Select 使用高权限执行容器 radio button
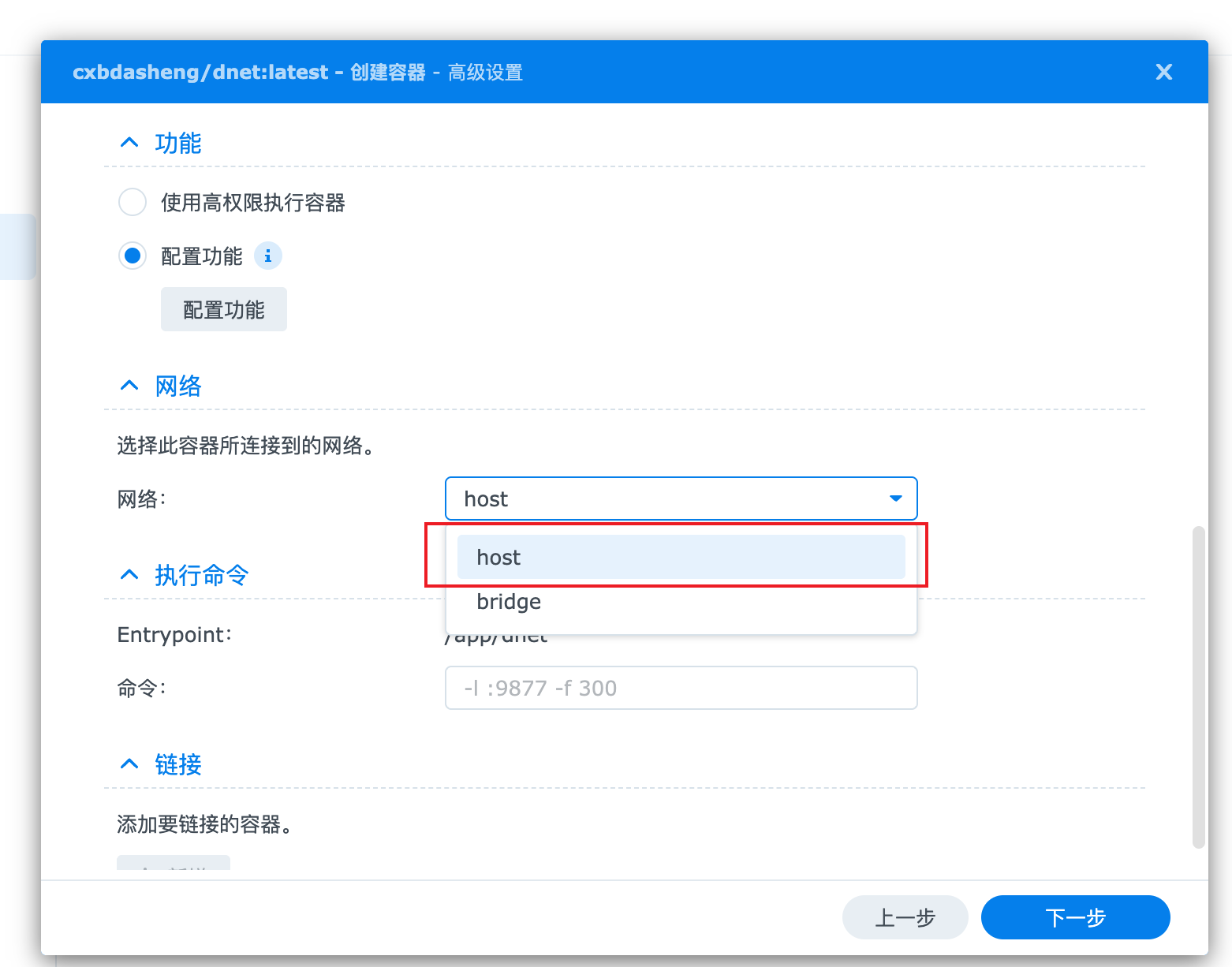This screenshot has height=967, width=1232. (x=133, y=202)
